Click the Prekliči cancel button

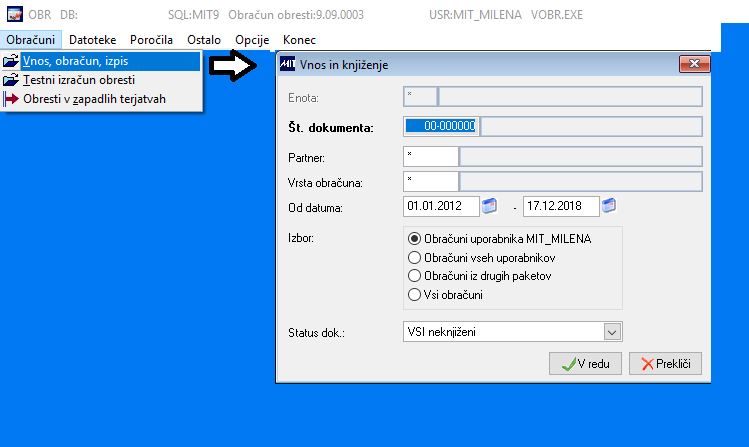[665, 364]
